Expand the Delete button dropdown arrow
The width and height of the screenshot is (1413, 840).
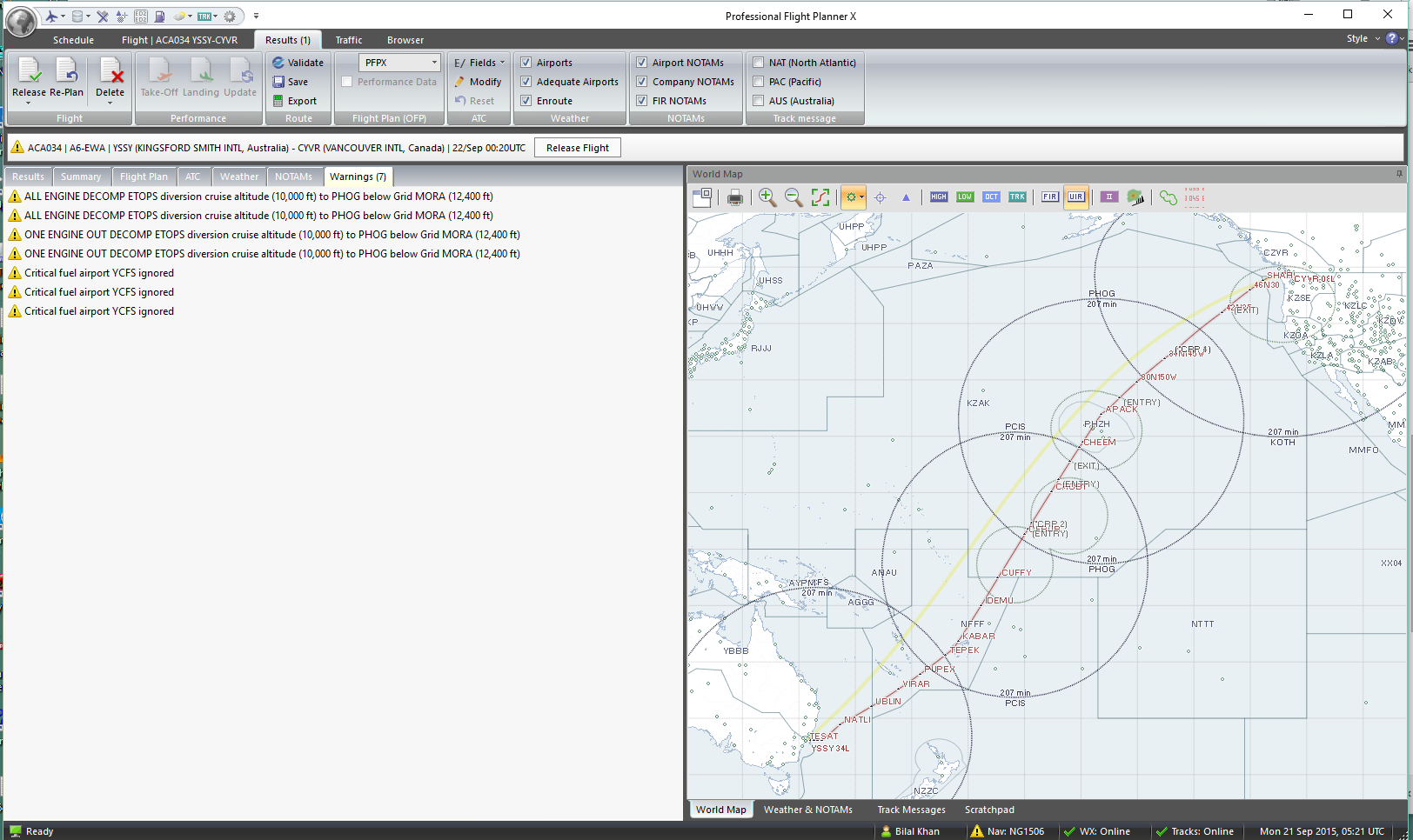[x=110, y=103]
